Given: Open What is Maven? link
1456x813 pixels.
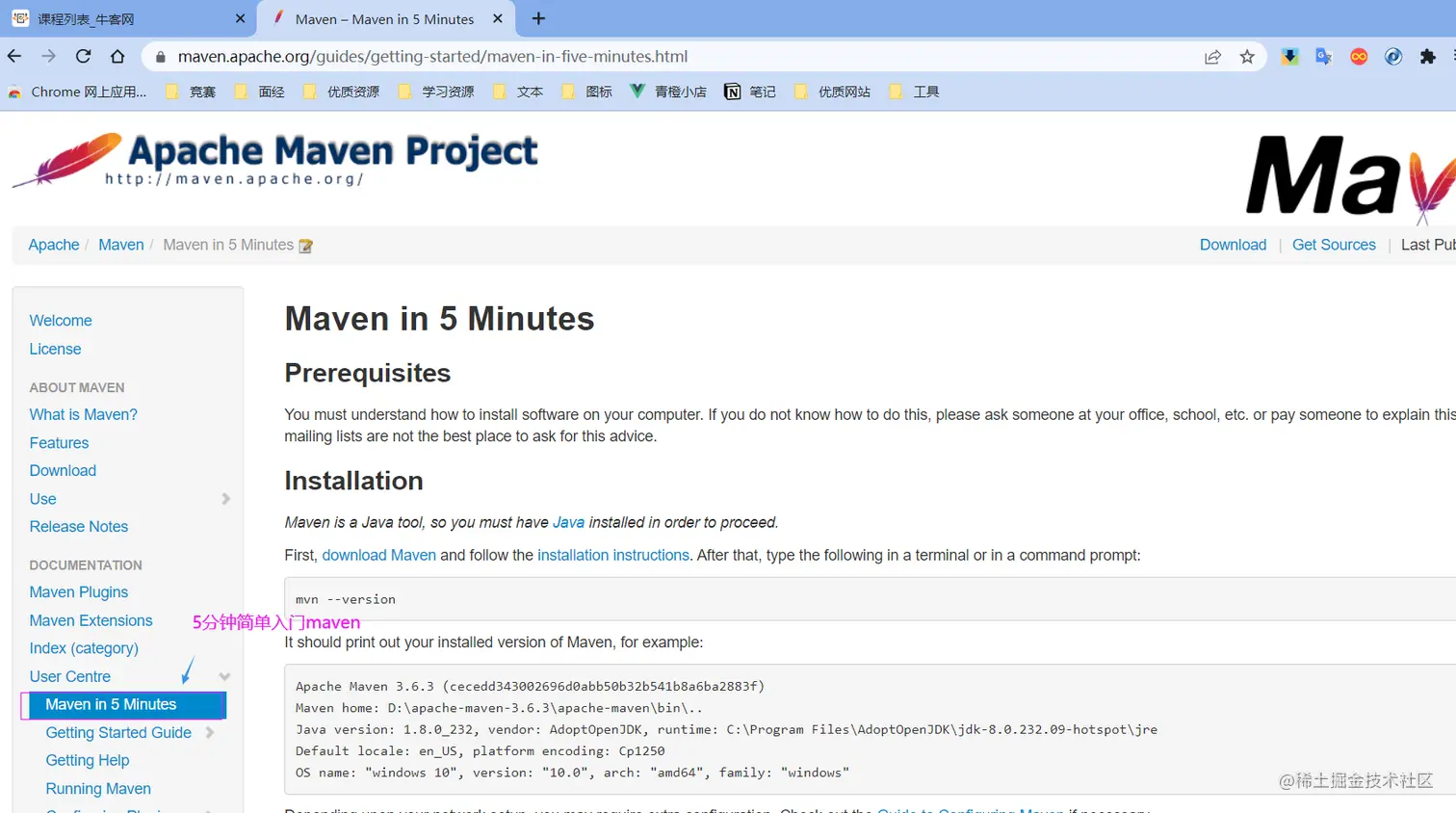Looking at the screenshot, I should click(83, 414).
